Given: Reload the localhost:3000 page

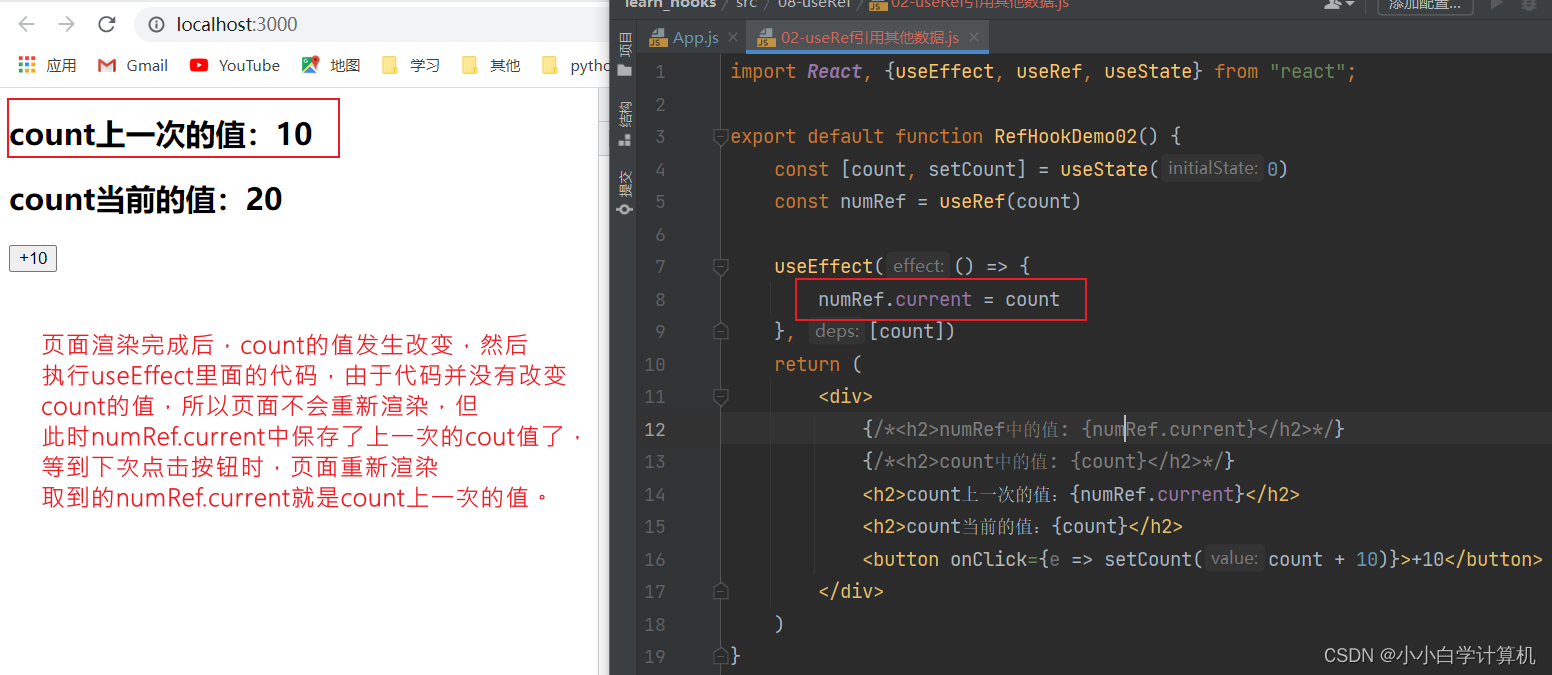Looking at the screenshot, I should click(x=107, y=24).
